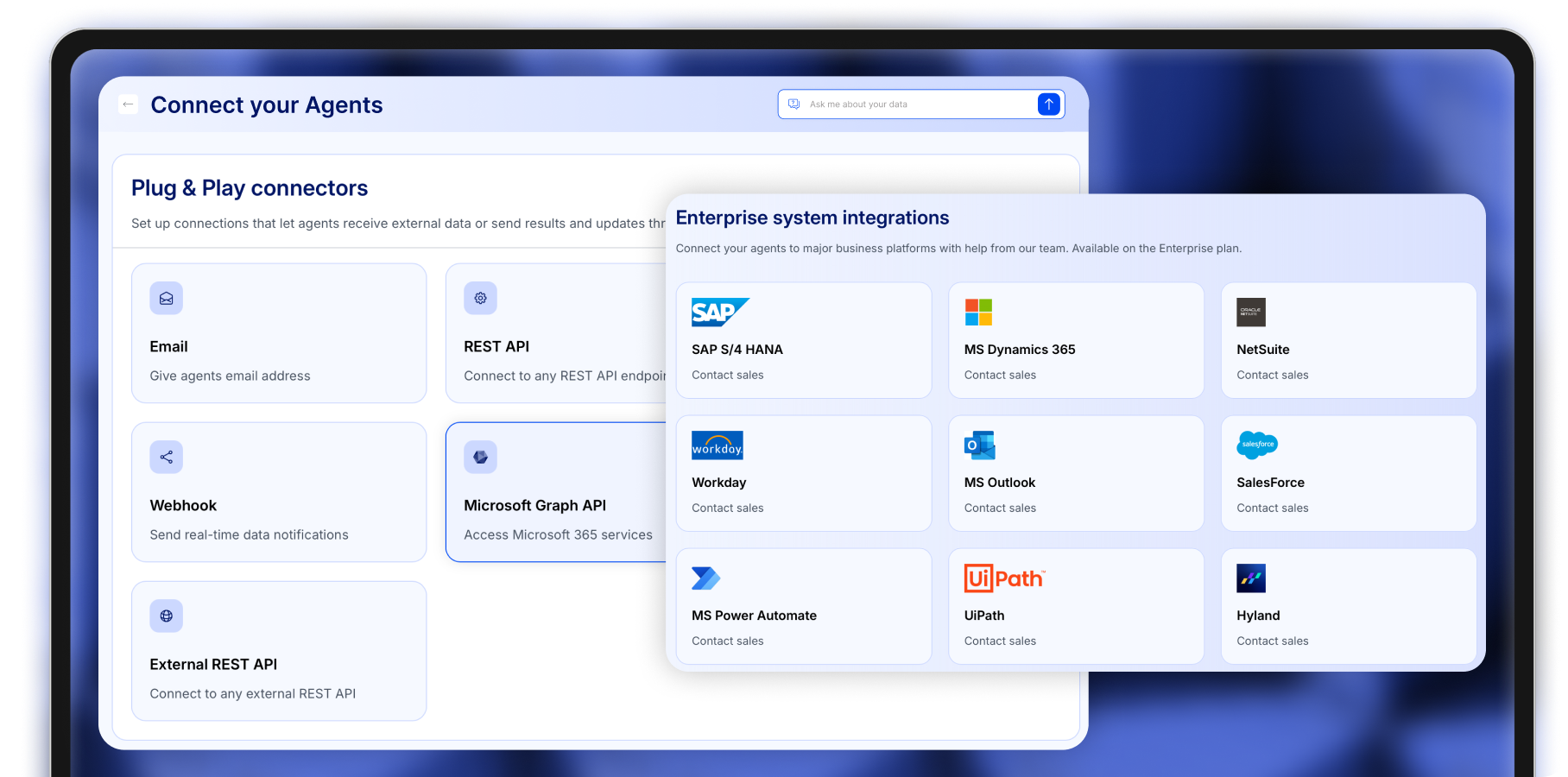Click the REST API gear icon
1568x777 pixels.
pos(480,299)
